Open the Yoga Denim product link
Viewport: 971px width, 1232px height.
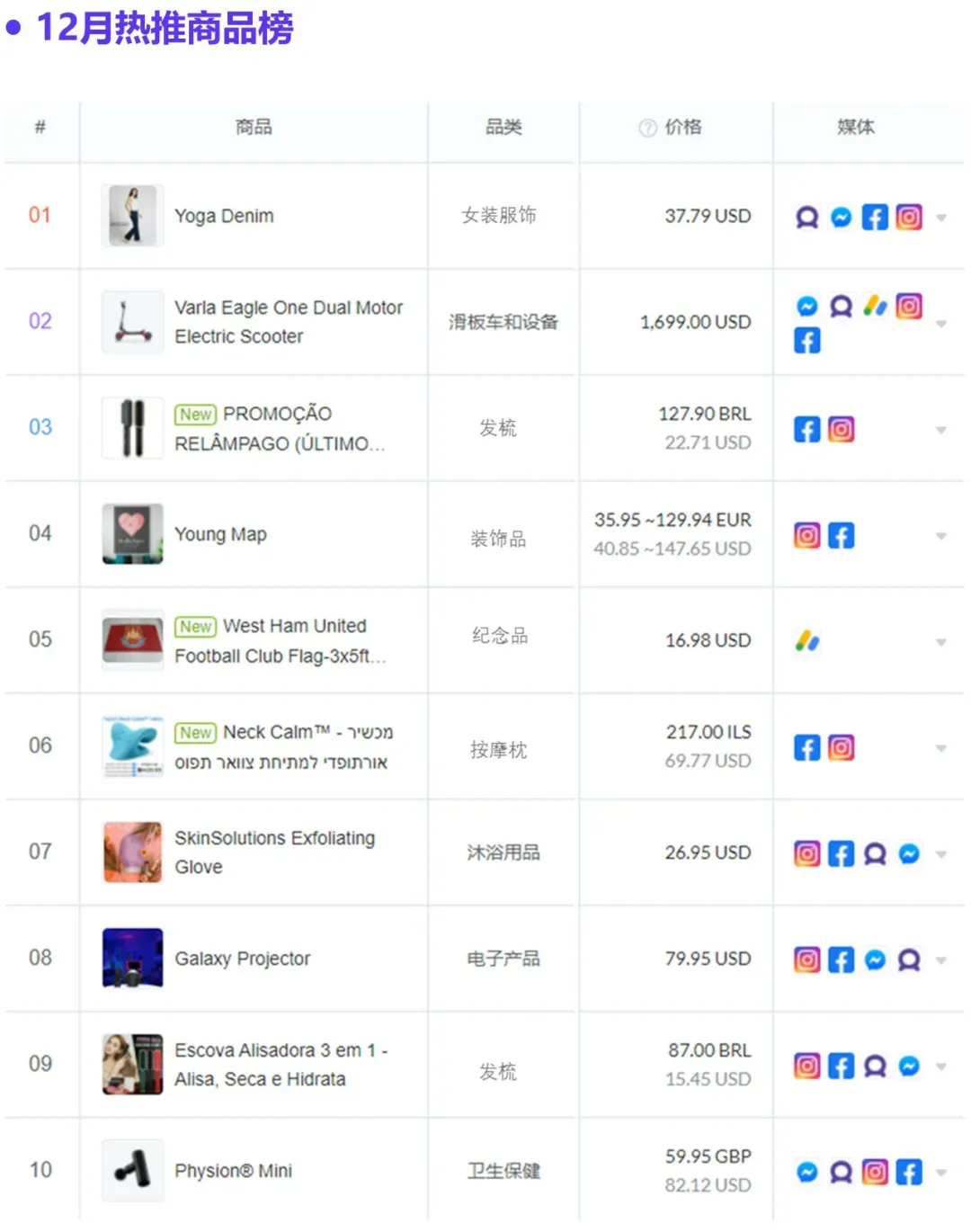pos(224,216)
